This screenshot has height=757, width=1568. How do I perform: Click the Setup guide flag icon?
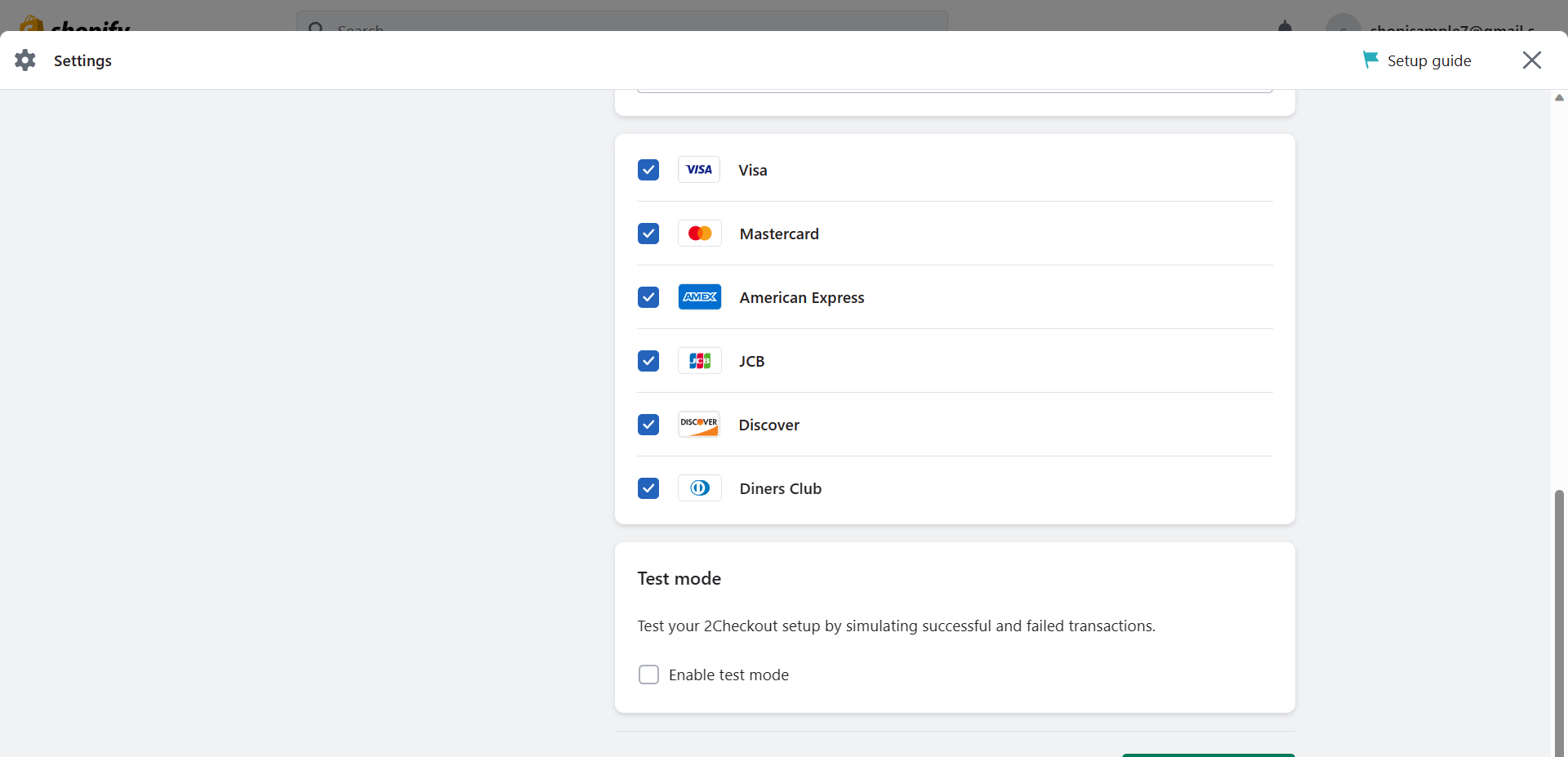1370,60
